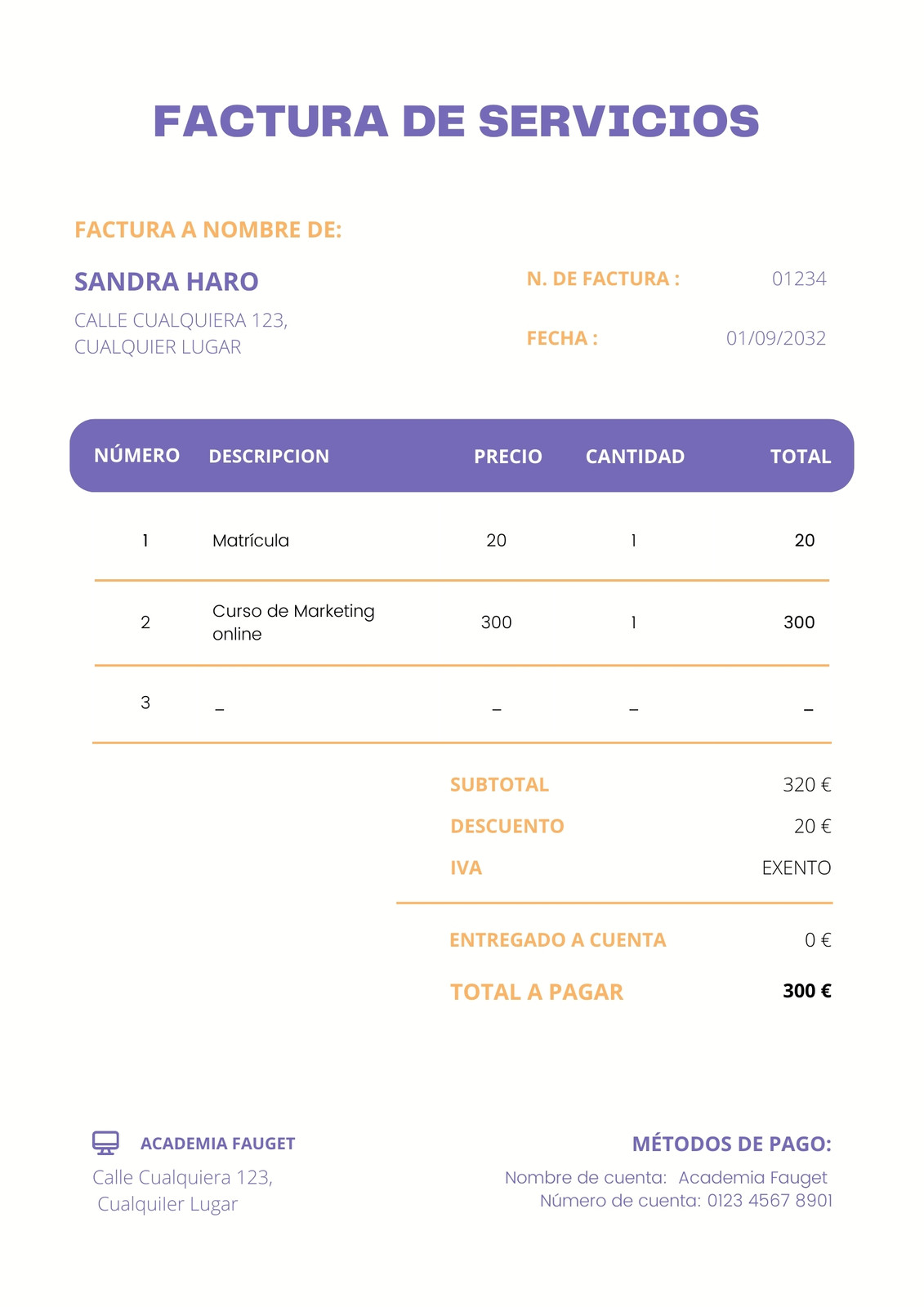Click the DESCRIPCION column header
The image size is (924, 1307).
click(x=269, y=457)
